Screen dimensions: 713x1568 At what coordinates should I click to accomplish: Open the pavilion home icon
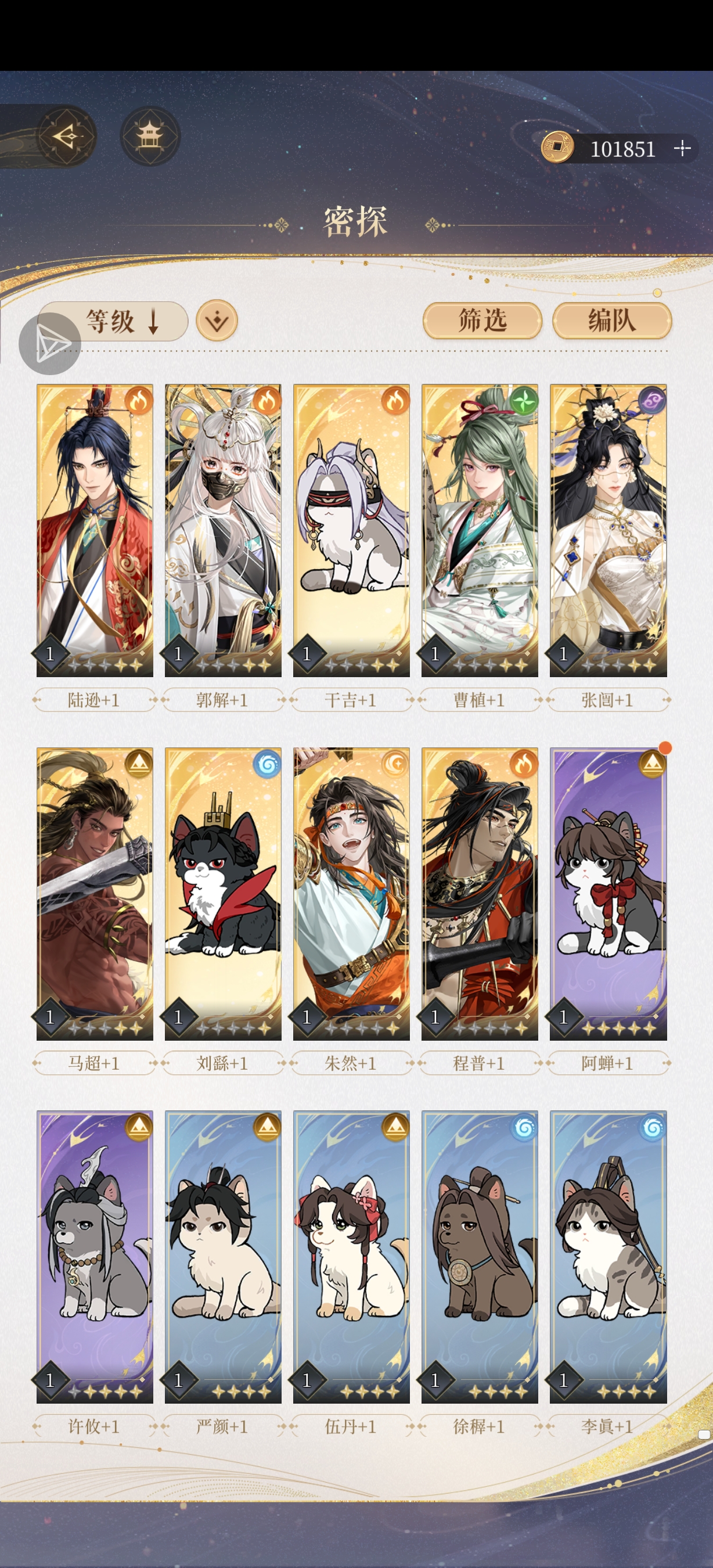coord(150,136)
